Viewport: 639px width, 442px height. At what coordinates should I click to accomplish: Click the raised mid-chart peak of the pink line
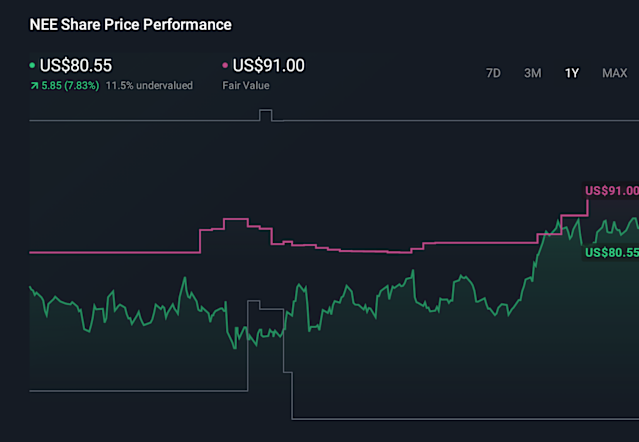[x=235, y=219]
